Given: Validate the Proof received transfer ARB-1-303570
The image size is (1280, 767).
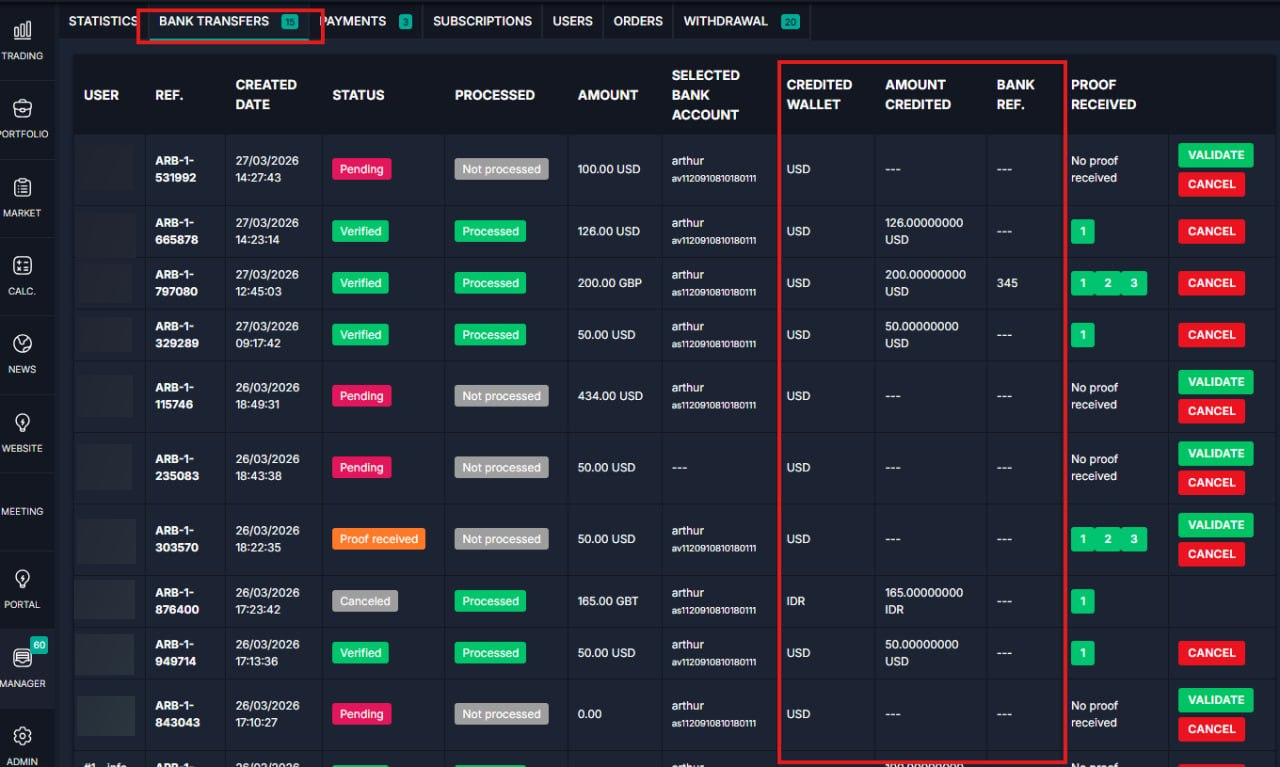Looking at the screenshot, I should coord(1215,525).
